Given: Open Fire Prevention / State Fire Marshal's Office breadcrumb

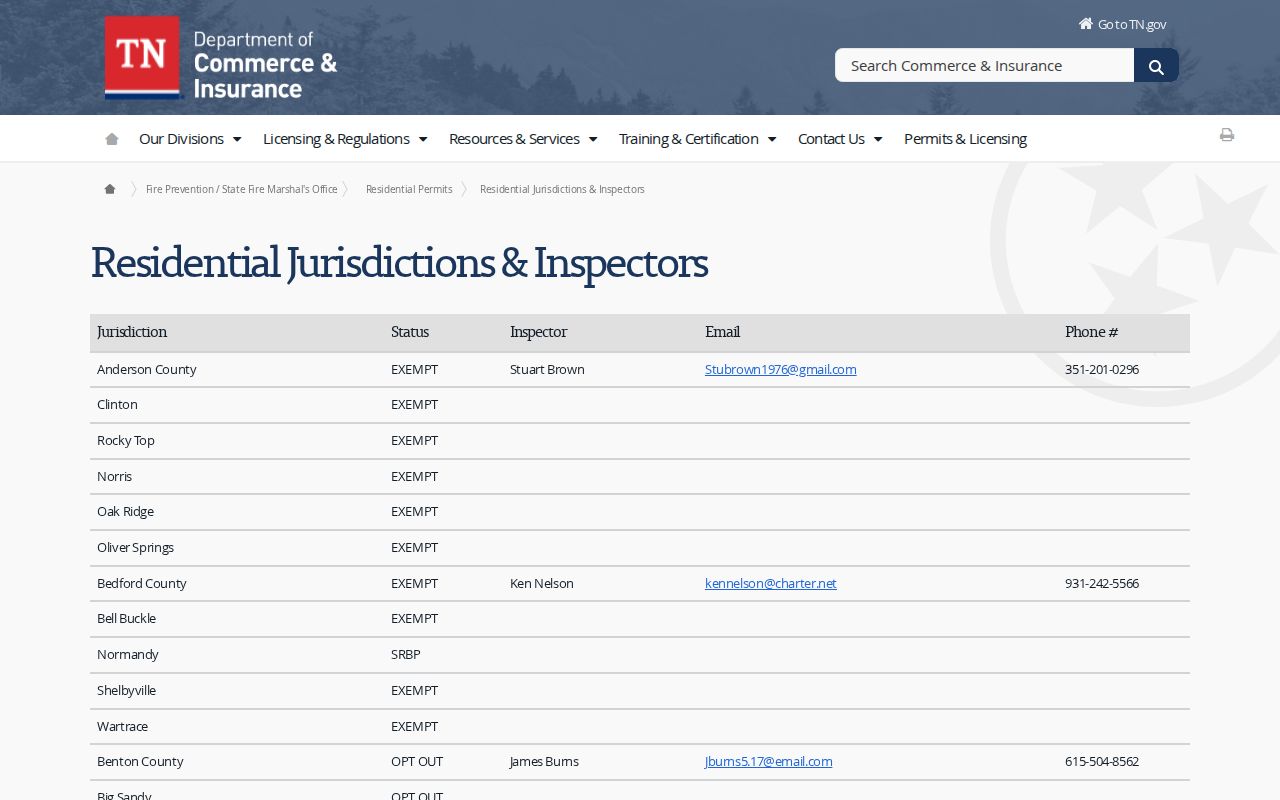Looking at the screenshot, I should pyautogui.click(x=242, y=189).
